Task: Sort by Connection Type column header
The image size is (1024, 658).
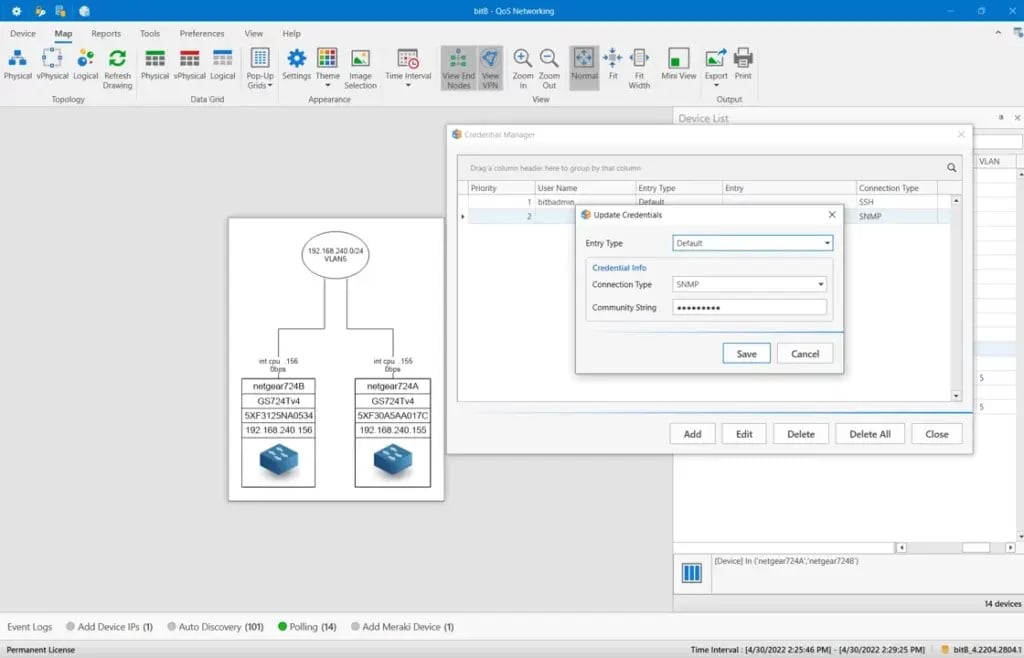Action: [897, 188]
